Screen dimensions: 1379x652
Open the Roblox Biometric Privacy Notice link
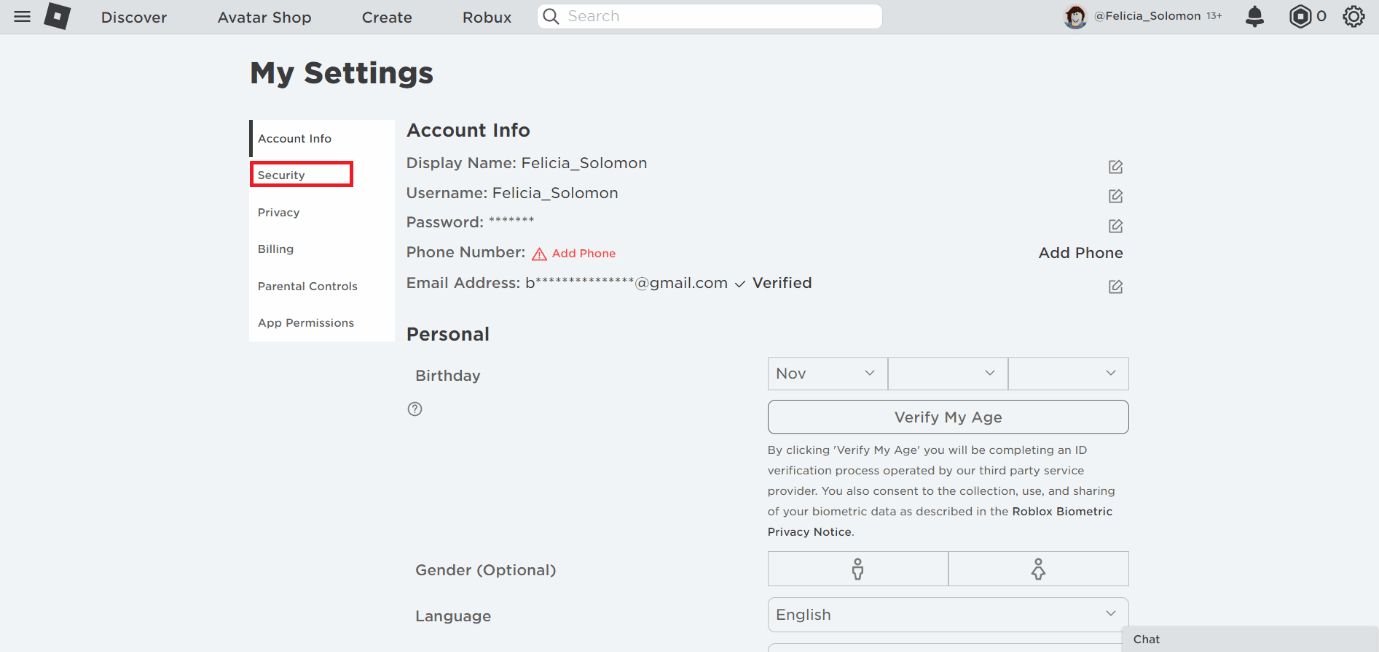click(x=940, y=522)
